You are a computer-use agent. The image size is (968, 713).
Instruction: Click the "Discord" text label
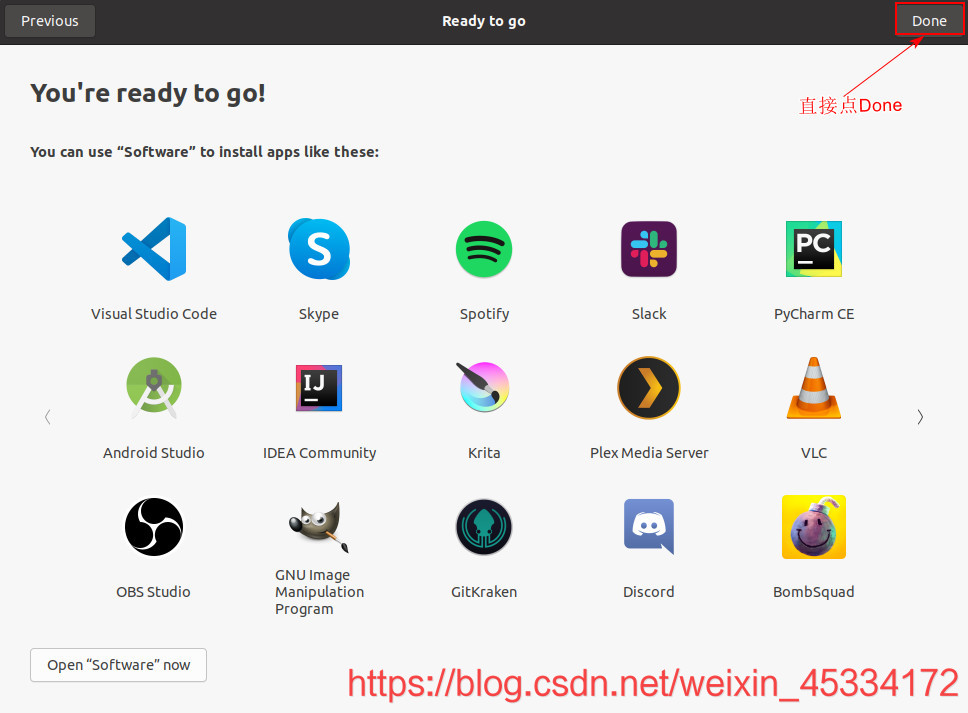(649, 591)
